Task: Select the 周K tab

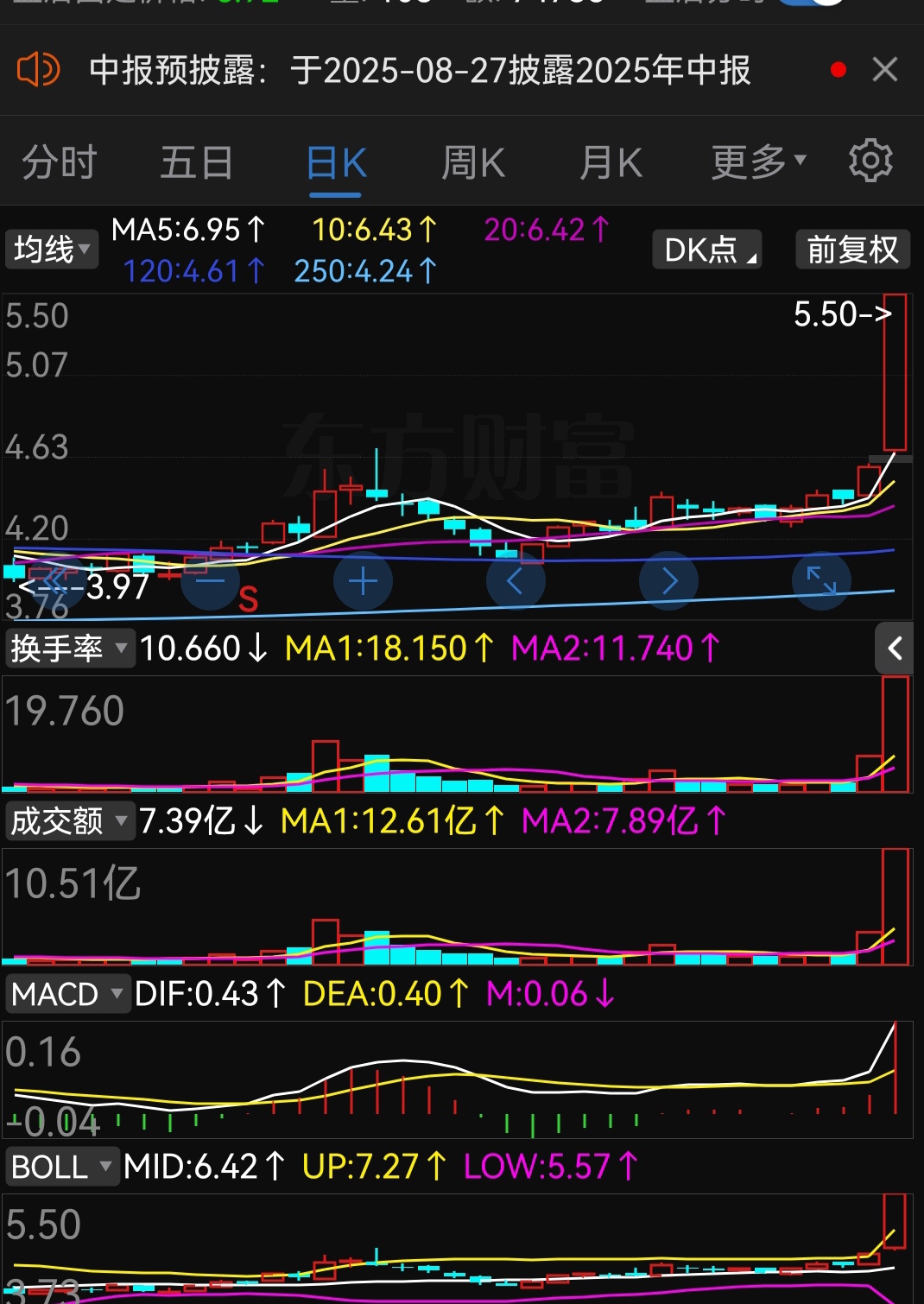Action: 473,162
